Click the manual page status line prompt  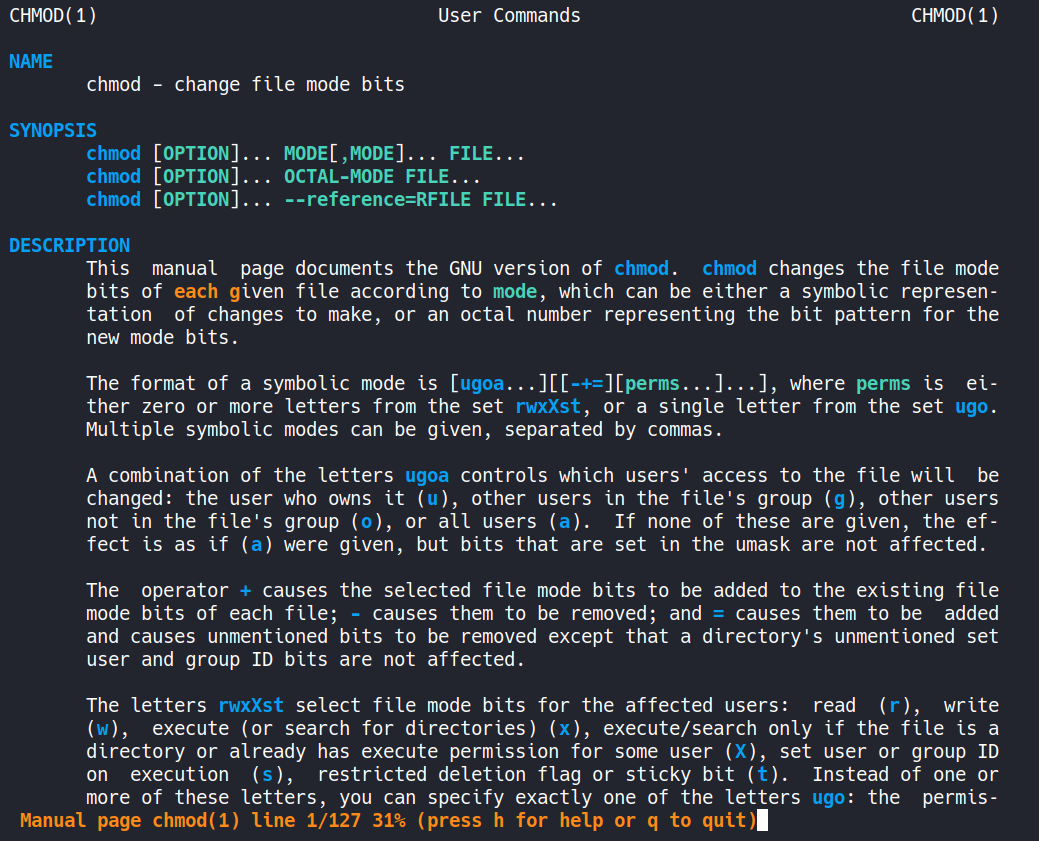point(388,820)
